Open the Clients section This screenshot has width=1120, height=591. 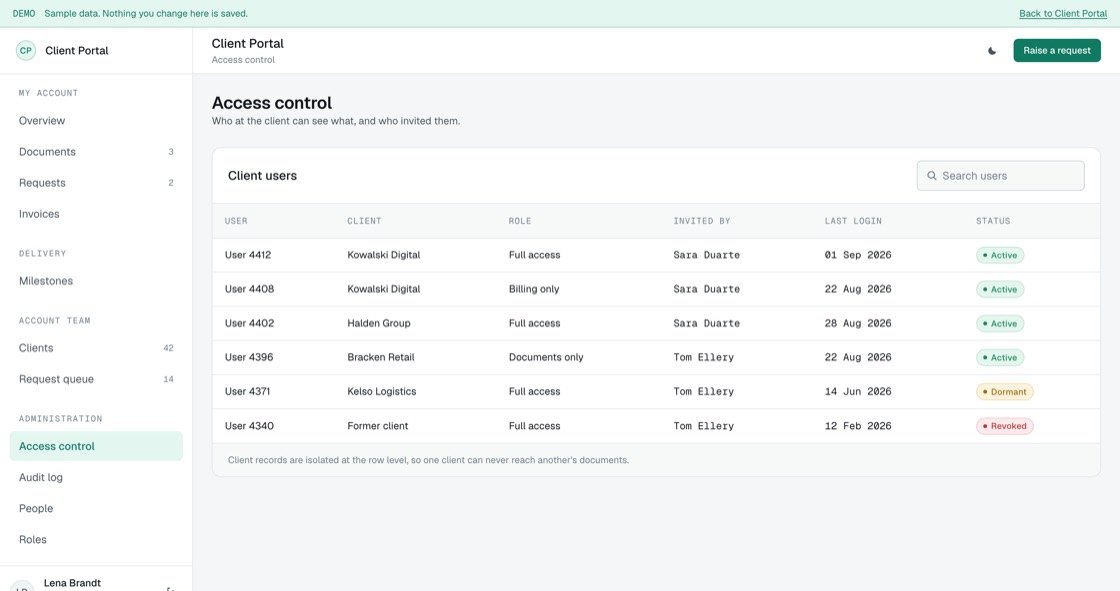96,348
